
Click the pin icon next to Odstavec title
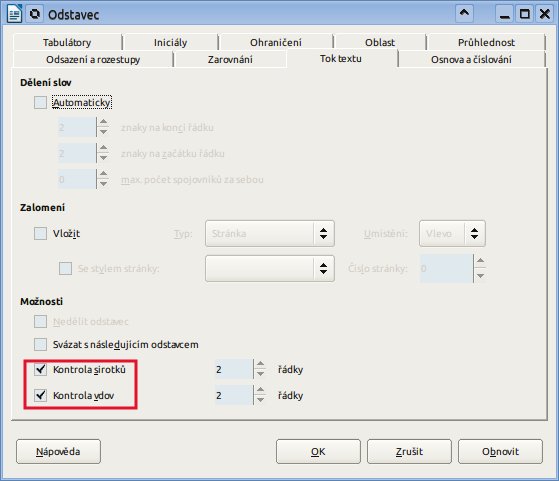[x=35, y=14]
